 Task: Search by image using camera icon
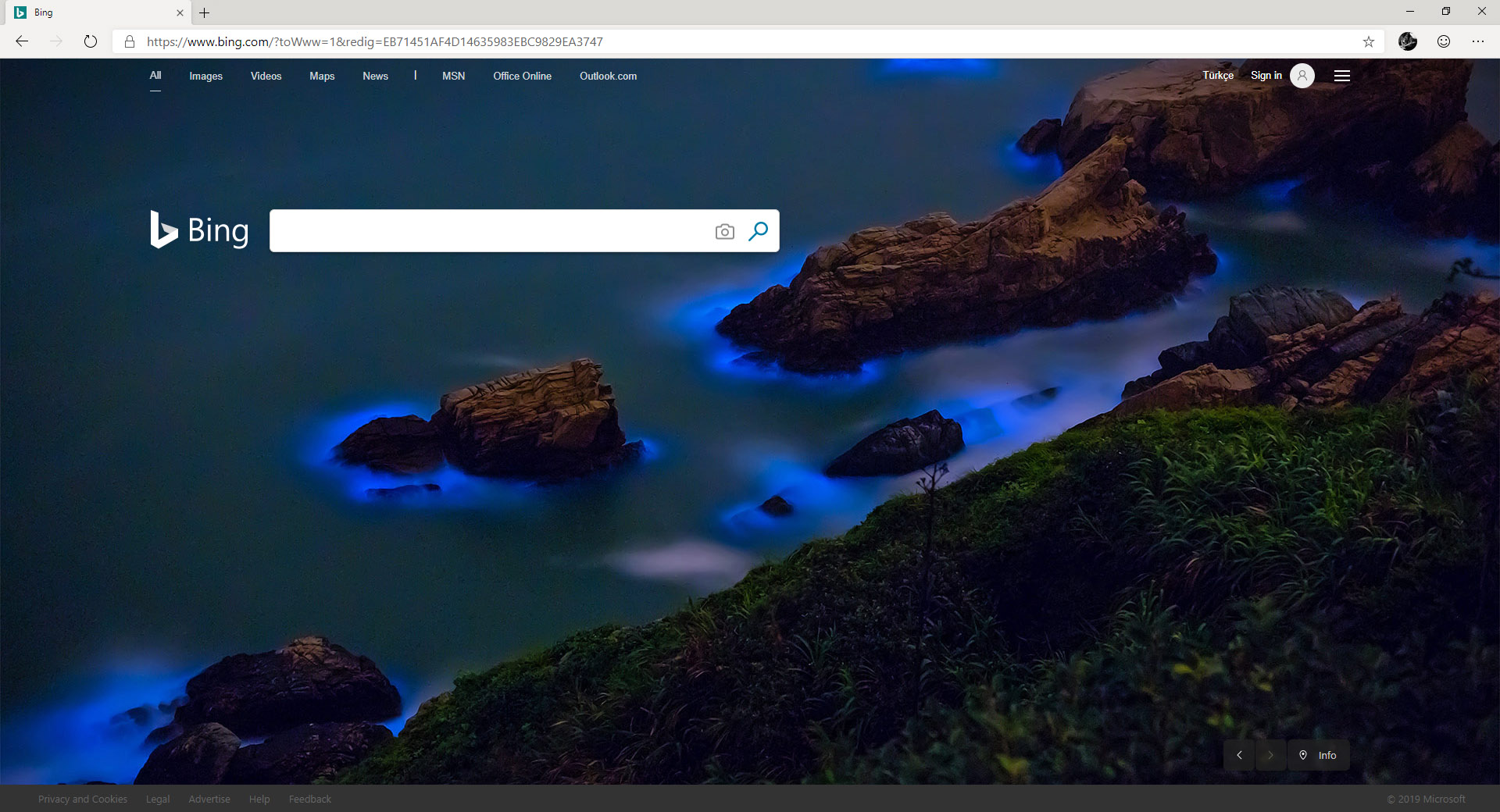pyautogui.click(x=725, y=231)
